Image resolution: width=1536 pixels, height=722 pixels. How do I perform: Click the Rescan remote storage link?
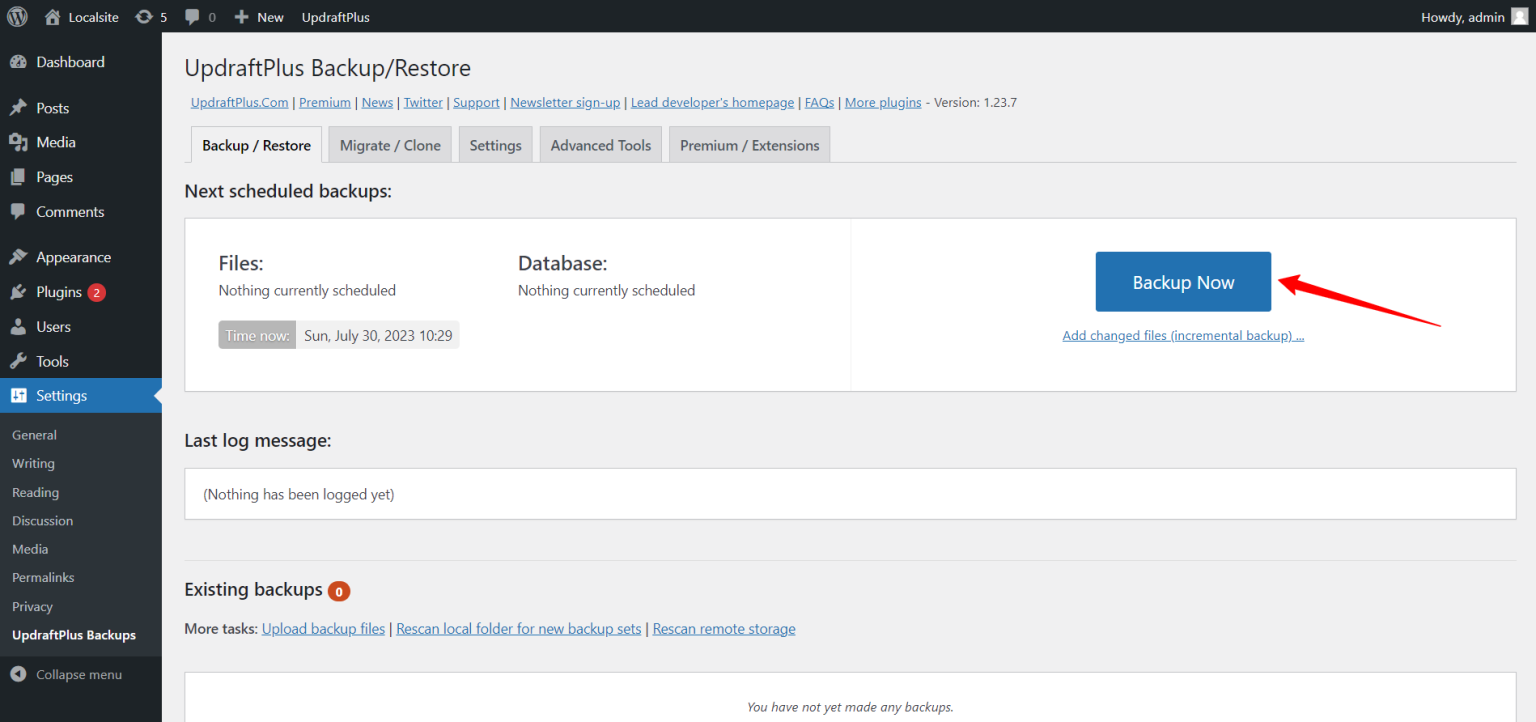tap(724, 628)
